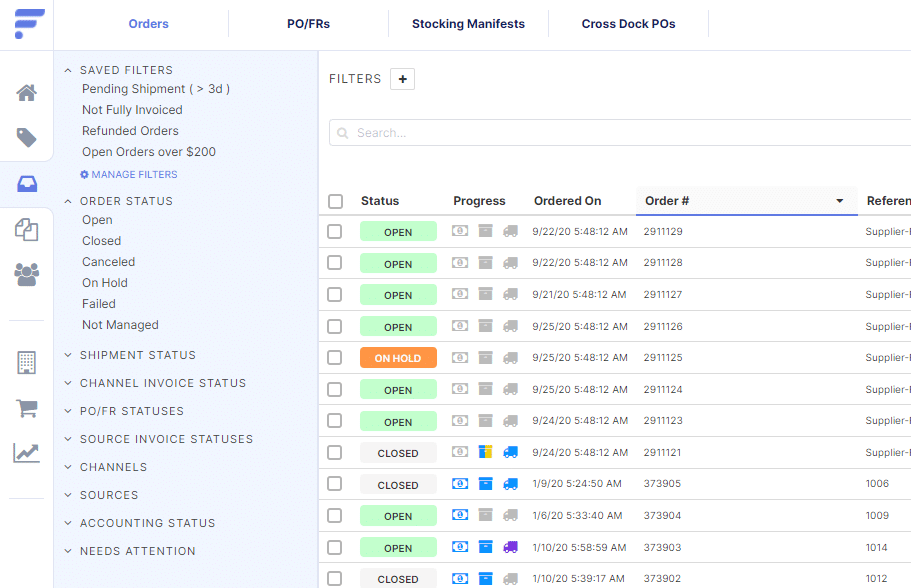Click the building icon in sidebar

(27, 362)
